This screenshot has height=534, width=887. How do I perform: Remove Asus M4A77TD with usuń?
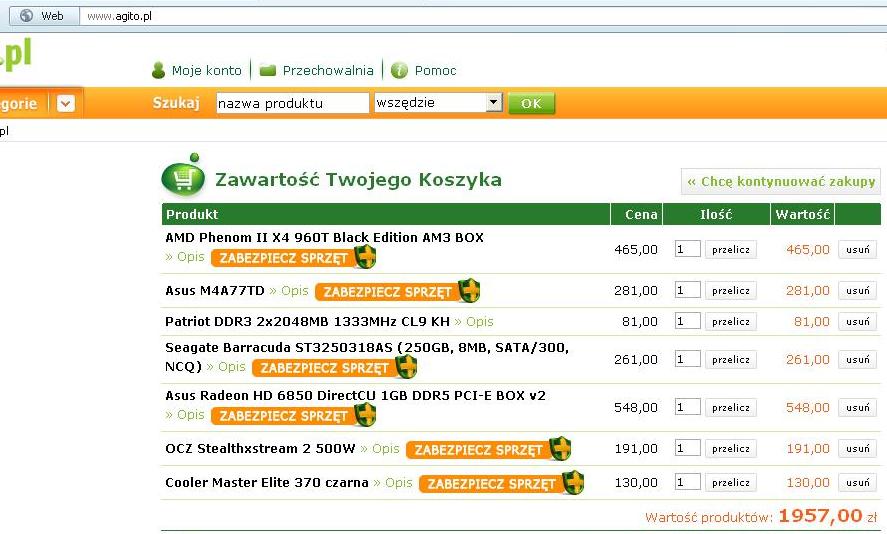(858, 290)
